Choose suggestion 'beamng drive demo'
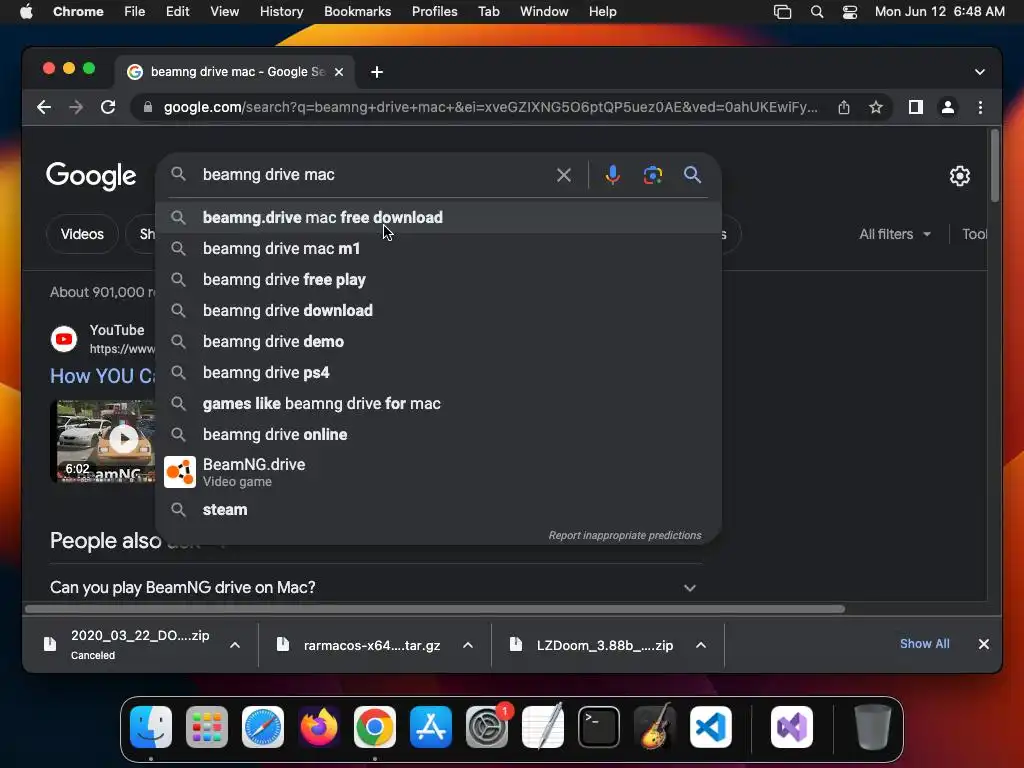Screen dimensions: 1024x768 click(x=438, y=342)
